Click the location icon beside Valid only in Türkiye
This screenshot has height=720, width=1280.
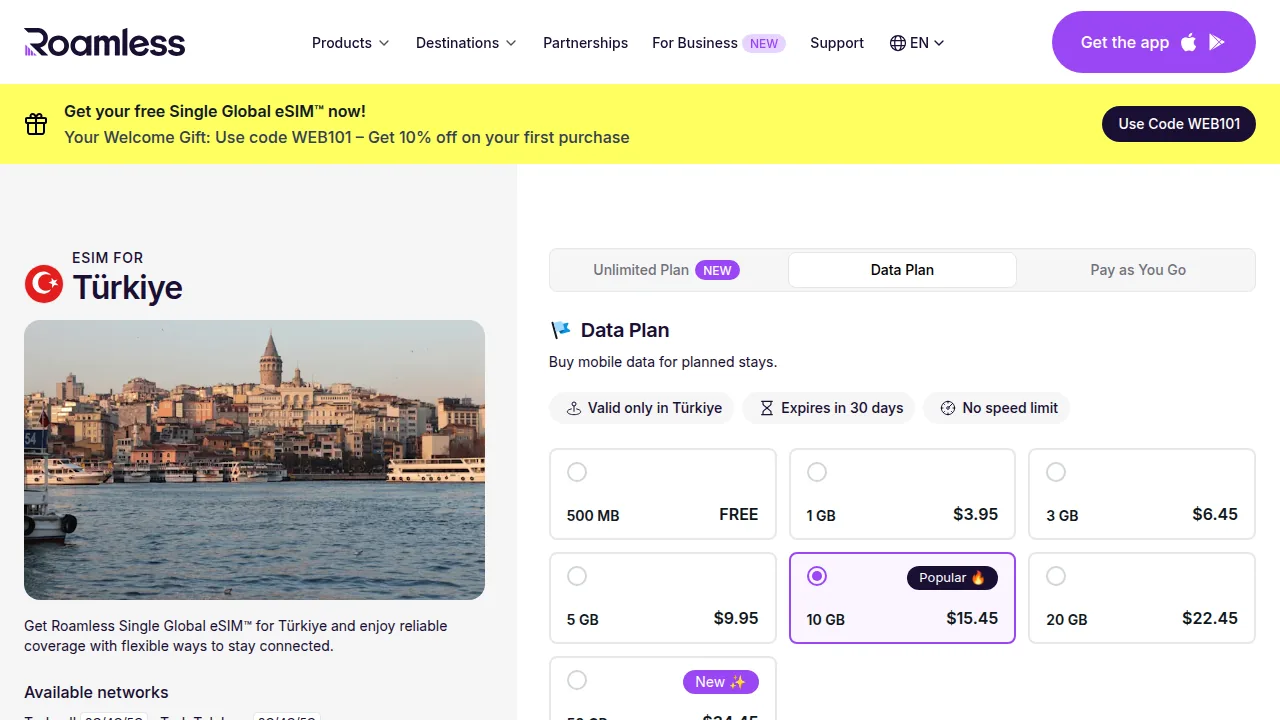pos(574,408)
